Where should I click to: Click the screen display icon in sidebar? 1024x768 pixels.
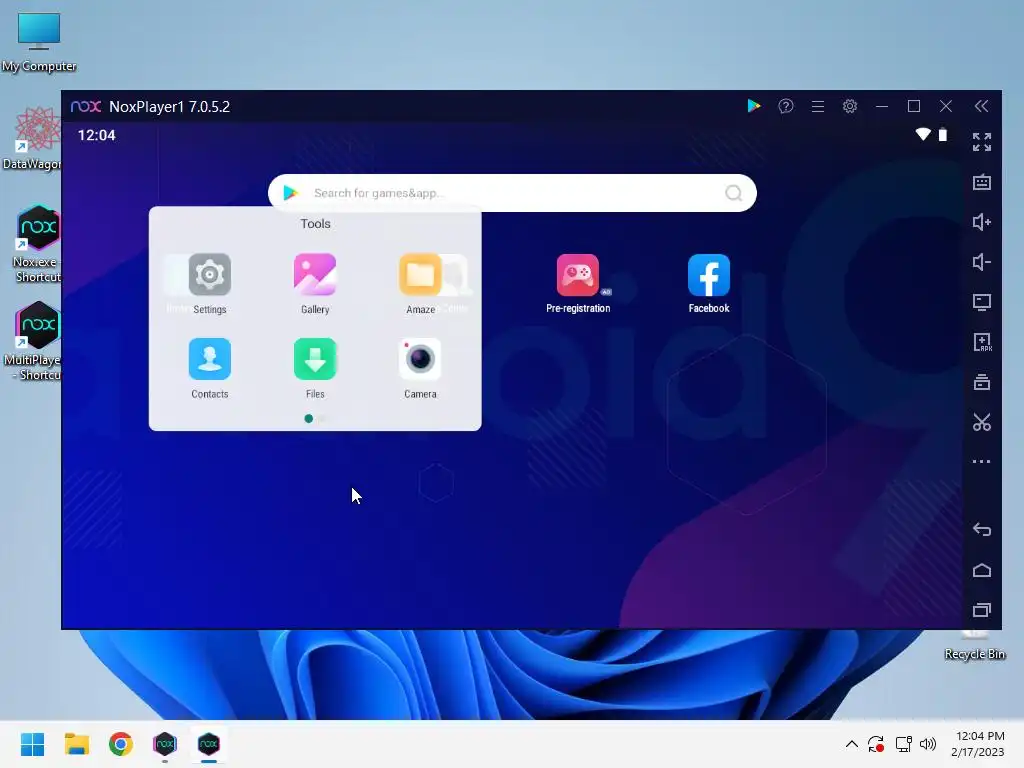(982, 302)
